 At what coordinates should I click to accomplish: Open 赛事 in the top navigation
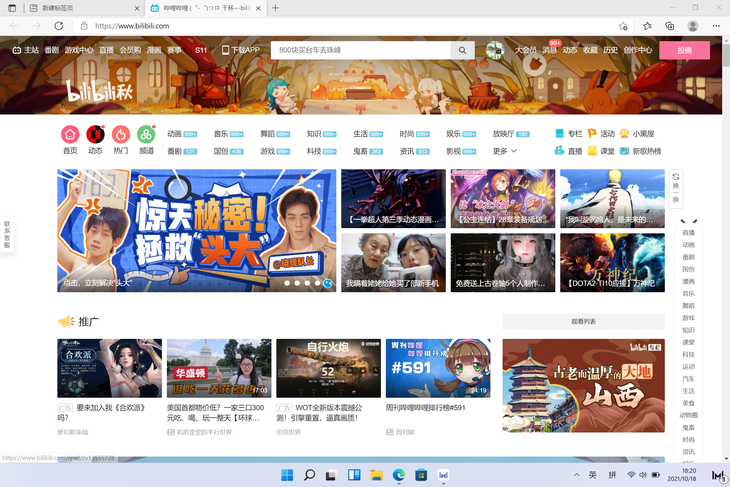coord(174,50)
